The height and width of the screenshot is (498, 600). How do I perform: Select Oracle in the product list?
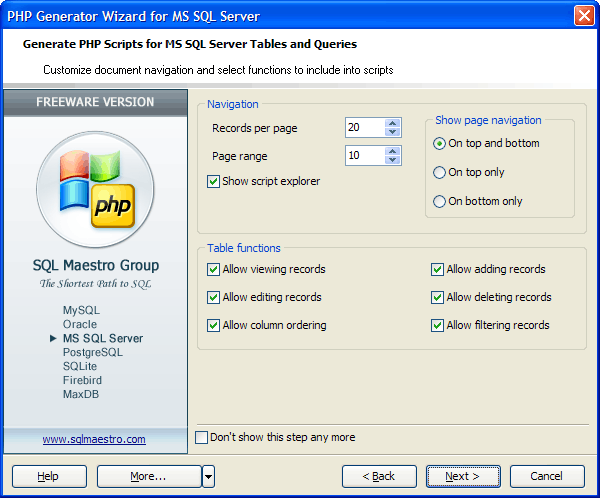click(80, 324)
